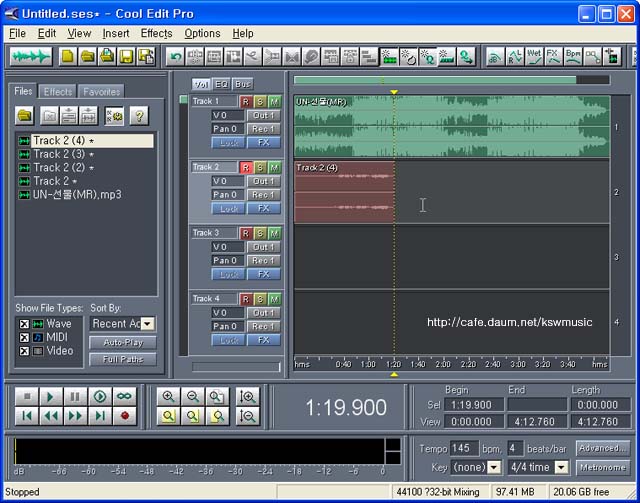This screenshot has height=503, width=640.
Task: Open the File menu
Action: [18, 33]
